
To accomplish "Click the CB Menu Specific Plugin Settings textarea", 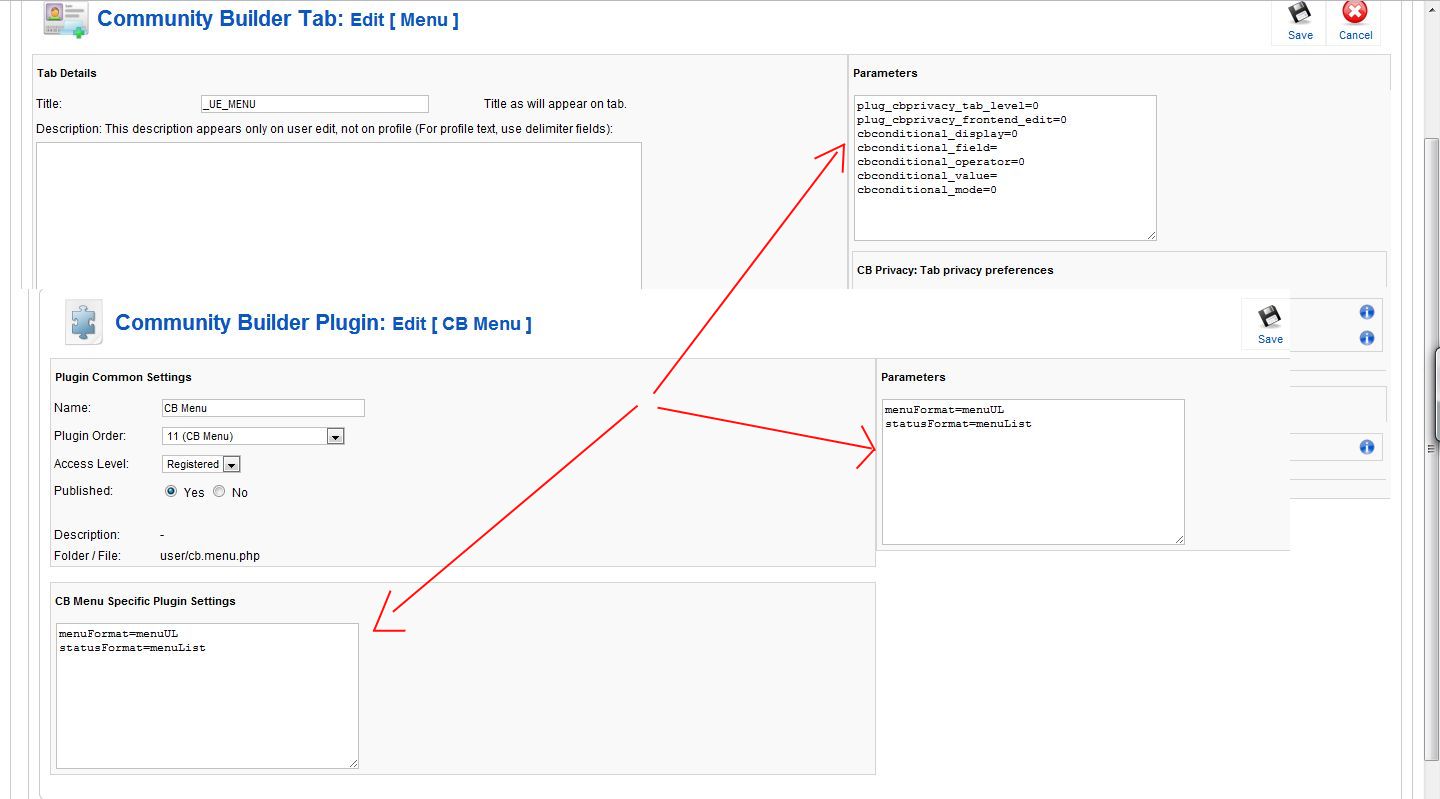I will 207,696.
